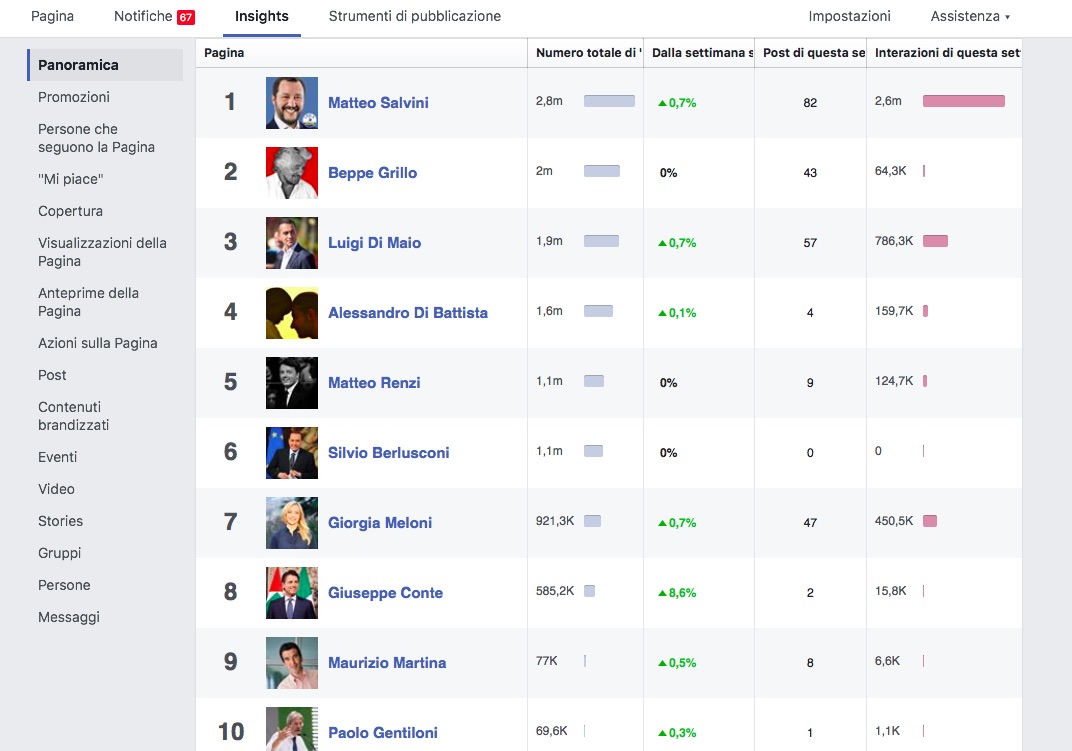This screenshot has width=1072, height=751.
Task: Open "Mi piace" sidebar section
Action: coord(70,179)
